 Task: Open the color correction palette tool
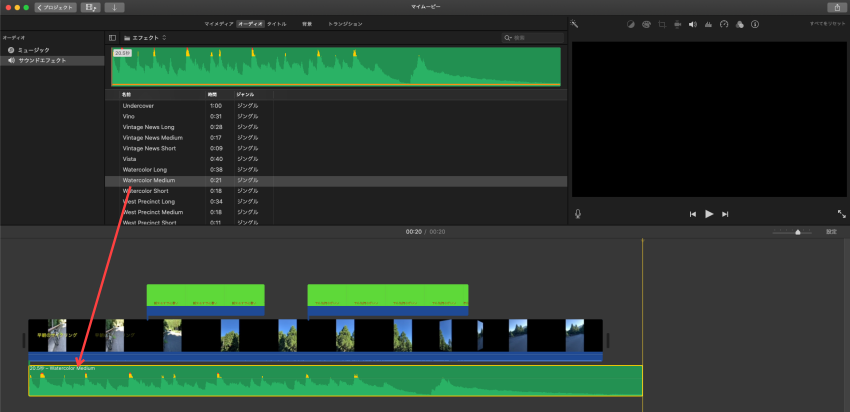(647, 23)
